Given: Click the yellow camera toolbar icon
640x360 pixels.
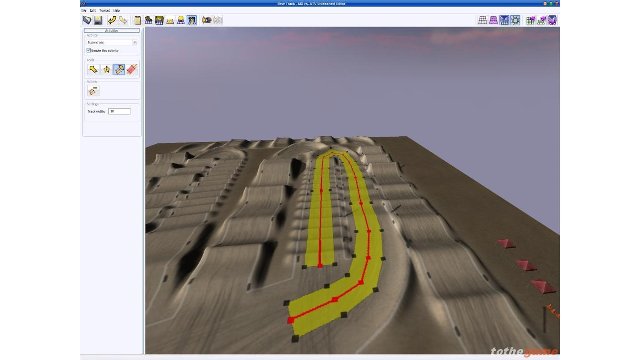Looking at the screenshot, I should tap(207, 20).
